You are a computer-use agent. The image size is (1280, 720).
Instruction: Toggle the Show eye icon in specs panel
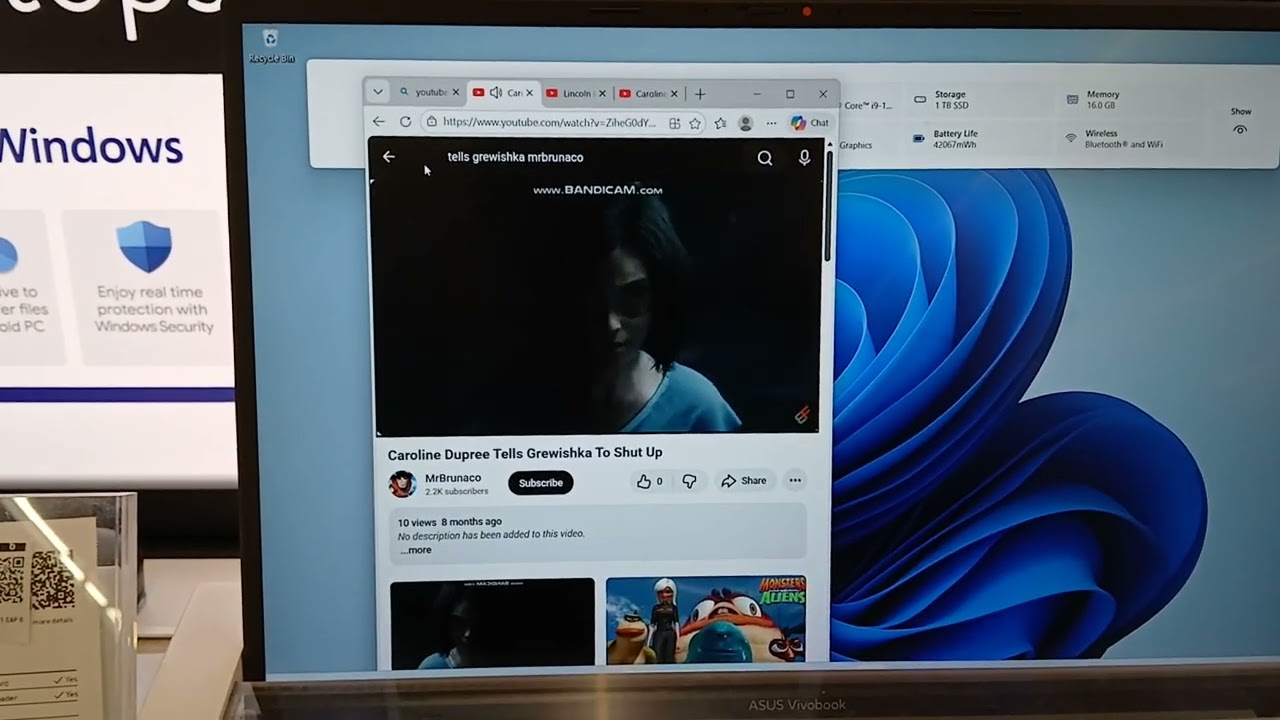click(1241, 130)
